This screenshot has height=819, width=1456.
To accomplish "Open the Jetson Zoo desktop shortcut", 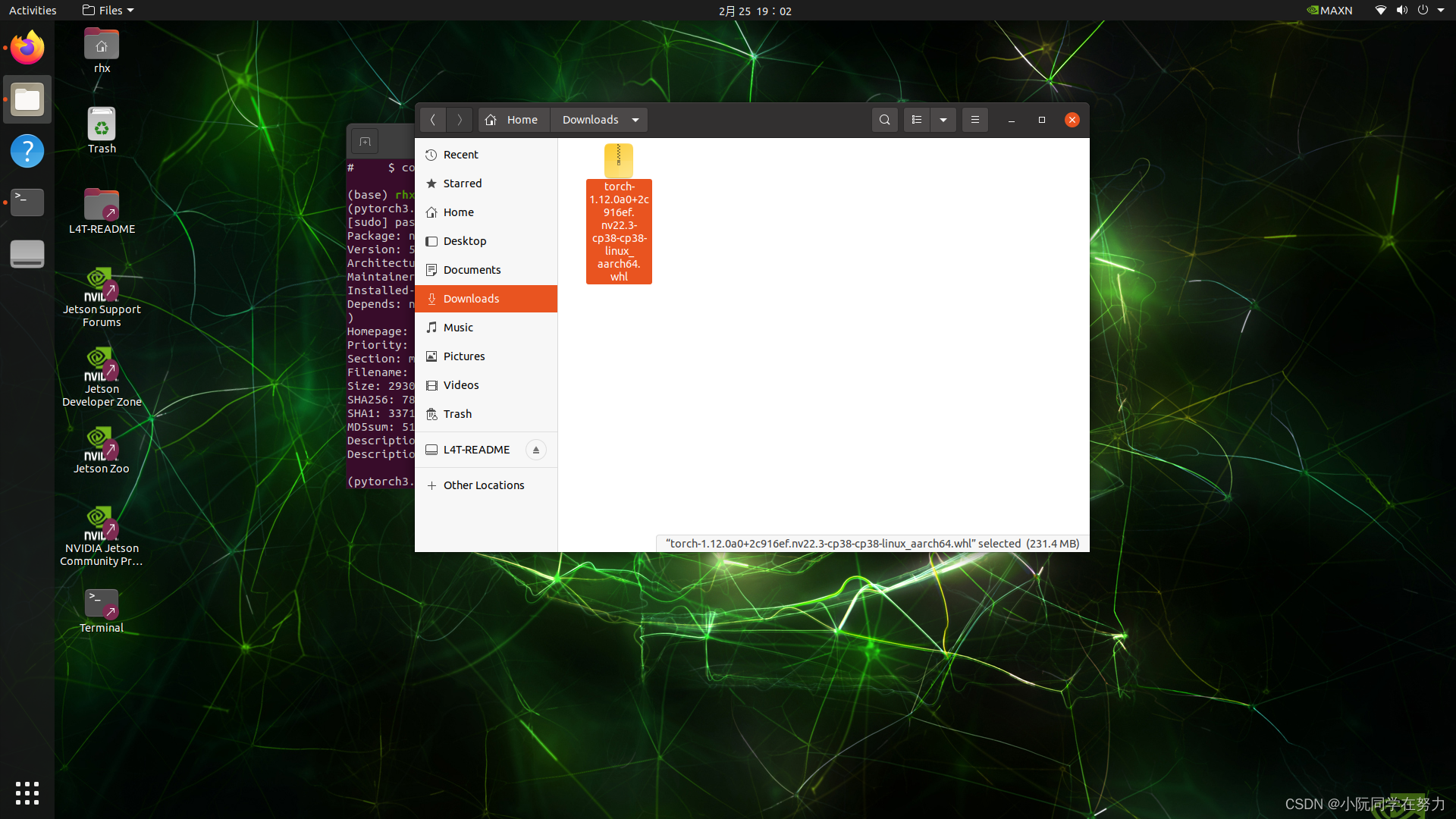I will click(x=102, y=450).
